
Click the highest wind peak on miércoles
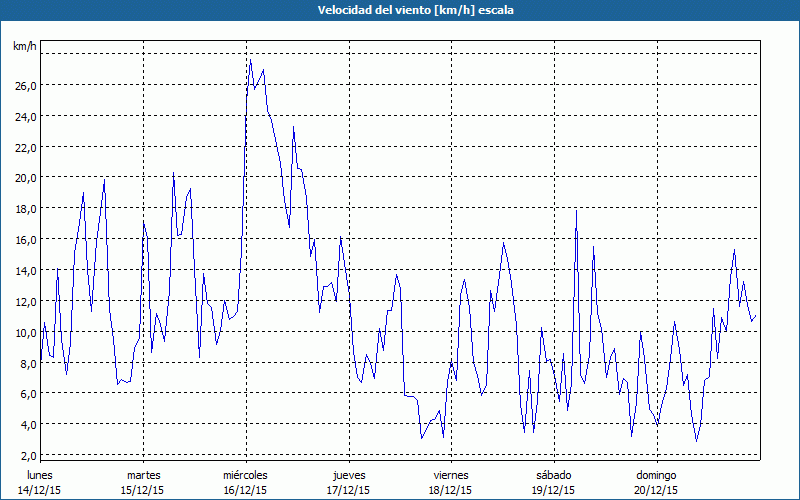(250, 60)
